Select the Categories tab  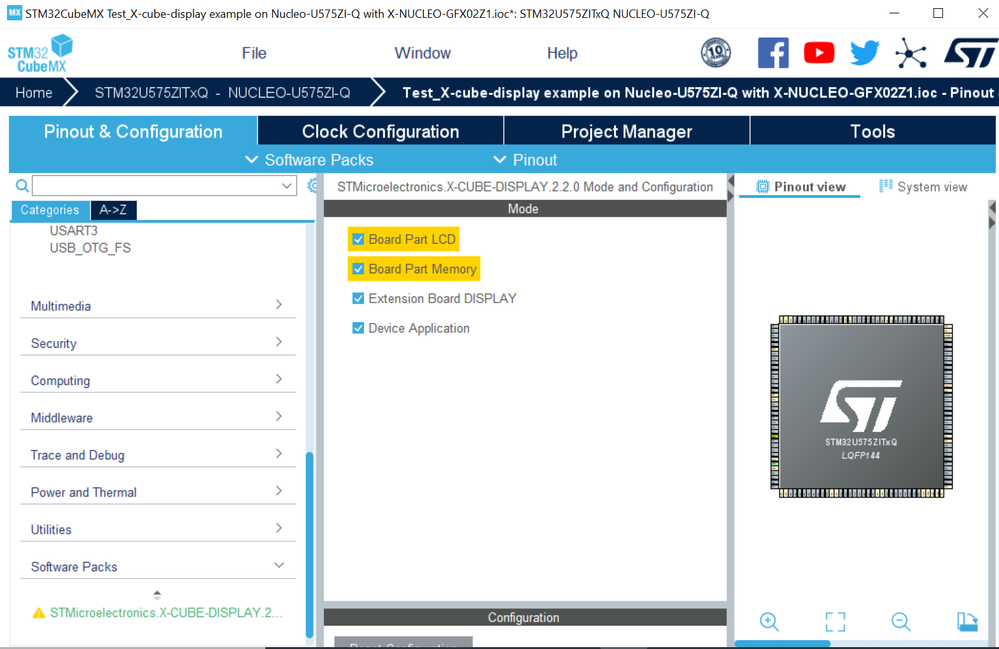coord(50,210)
